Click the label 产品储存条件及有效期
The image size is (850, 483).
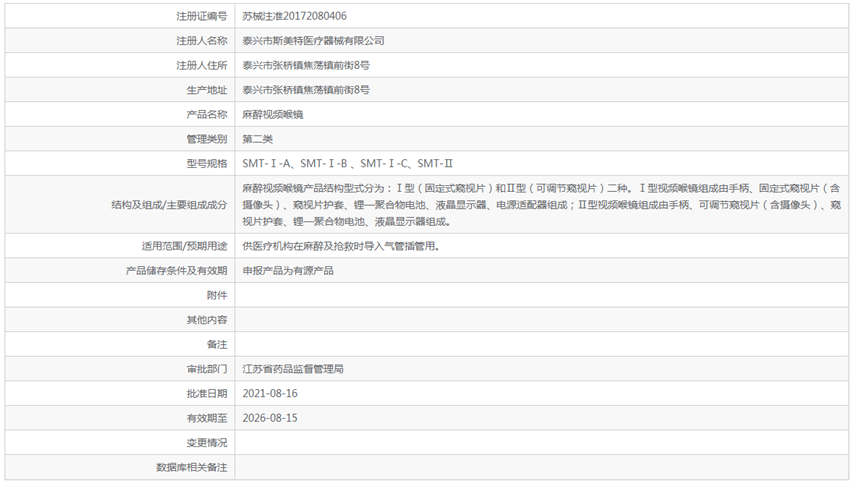tap(177, 271)
